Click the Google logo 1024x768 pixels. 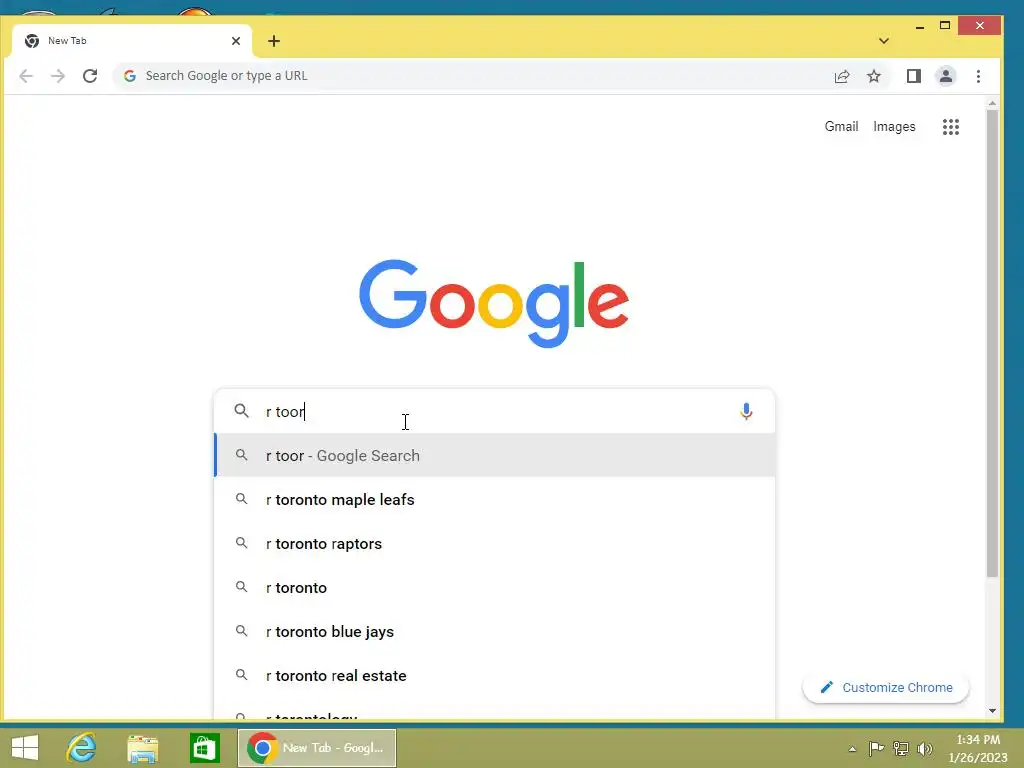pos(494,303)
